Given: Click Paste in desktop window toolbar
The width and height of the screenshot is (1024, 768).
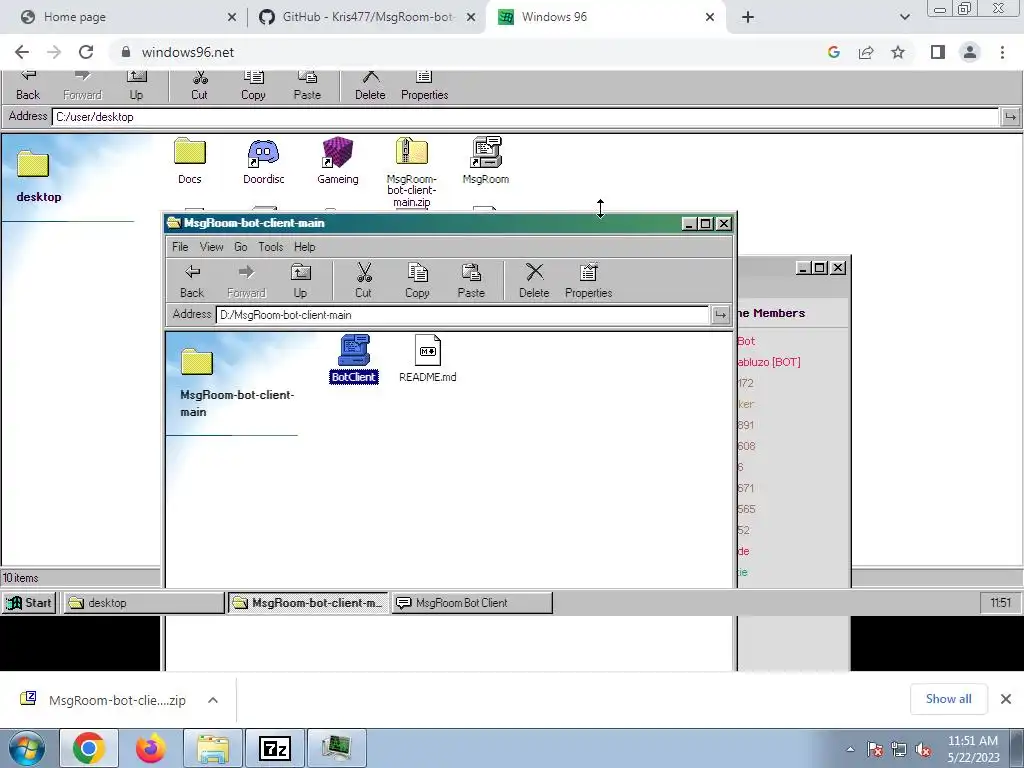Looking at the screenshot, I should (307, 86).
